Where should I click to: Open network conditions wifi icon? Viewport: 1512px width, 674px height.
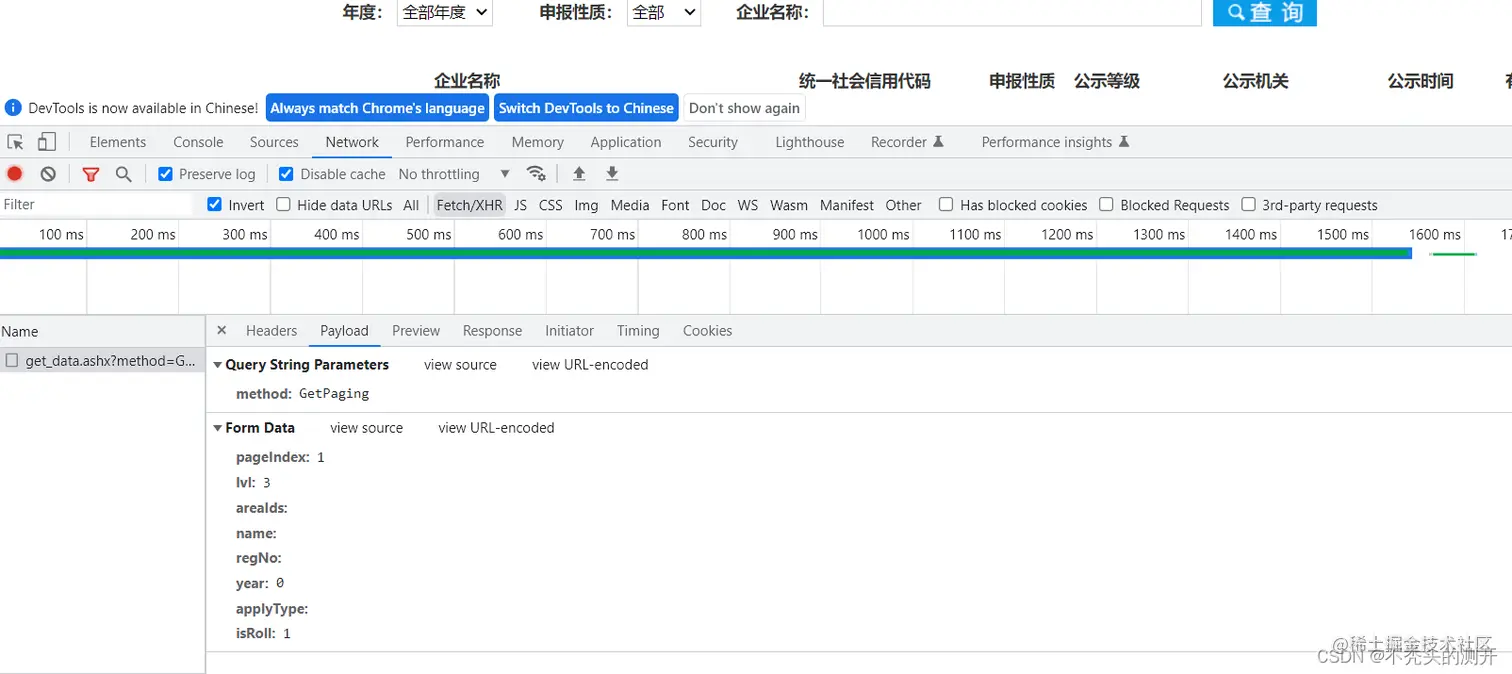point(536,174)
